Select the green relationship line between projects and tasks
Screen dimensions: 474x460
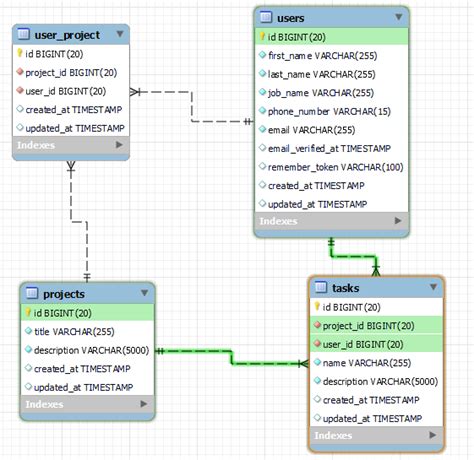[x=231, y=357]
